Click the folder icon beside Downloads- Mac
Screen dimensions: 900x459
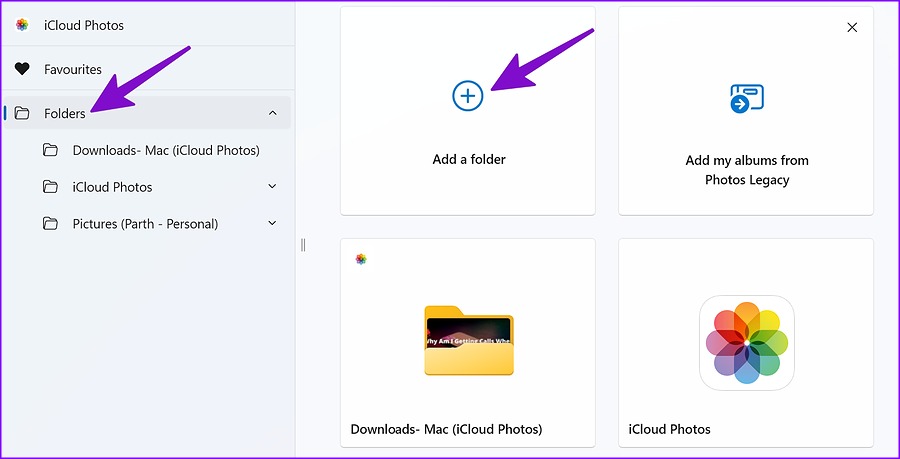51,150
